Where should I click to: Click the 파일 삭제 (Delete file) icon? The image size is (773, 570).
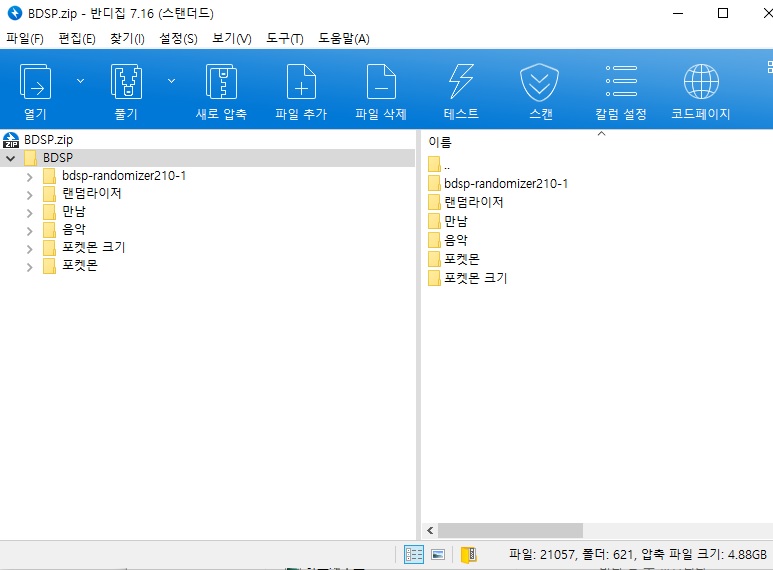click(381, 82)
